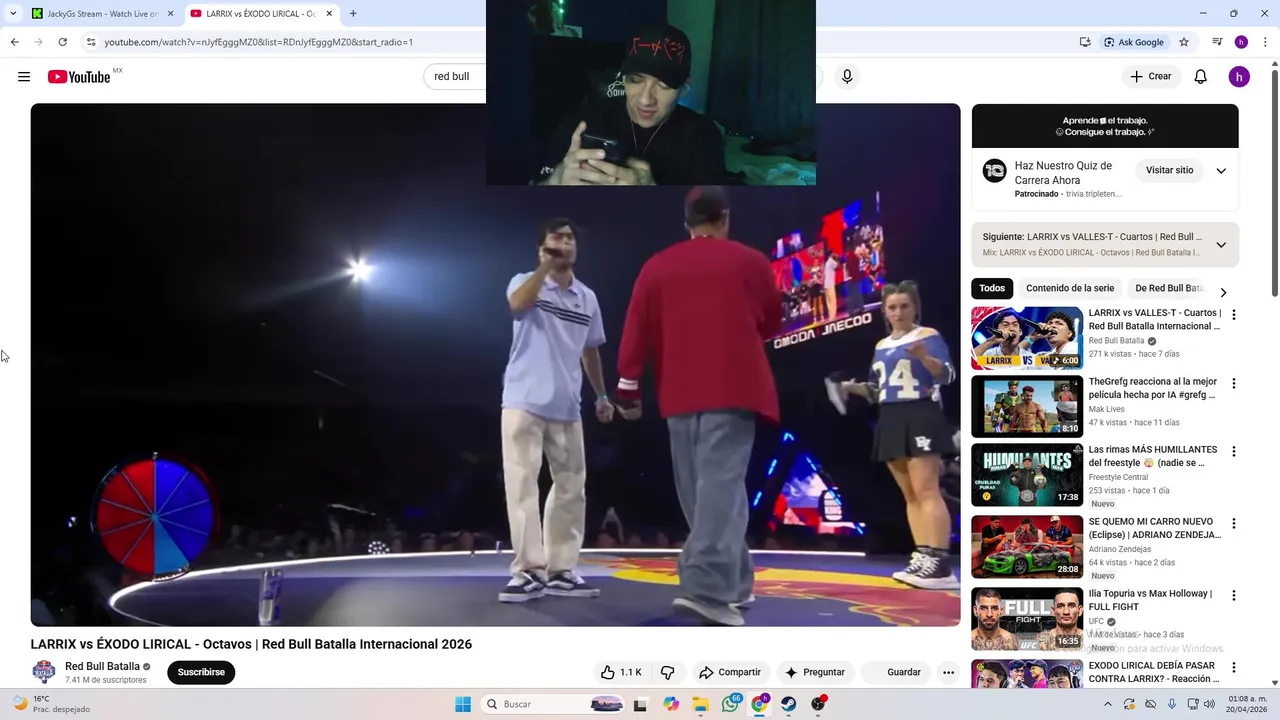1280x720 pixels.
Task: Open Copilot from the taskbar
Action: [x=671, y=704]
